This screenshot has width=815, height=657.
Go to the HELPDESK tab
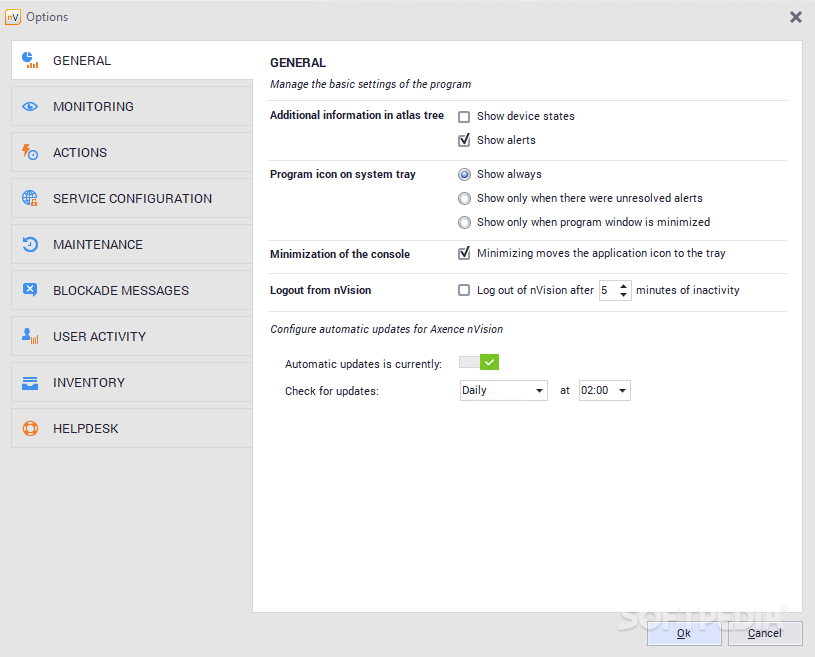132,428
